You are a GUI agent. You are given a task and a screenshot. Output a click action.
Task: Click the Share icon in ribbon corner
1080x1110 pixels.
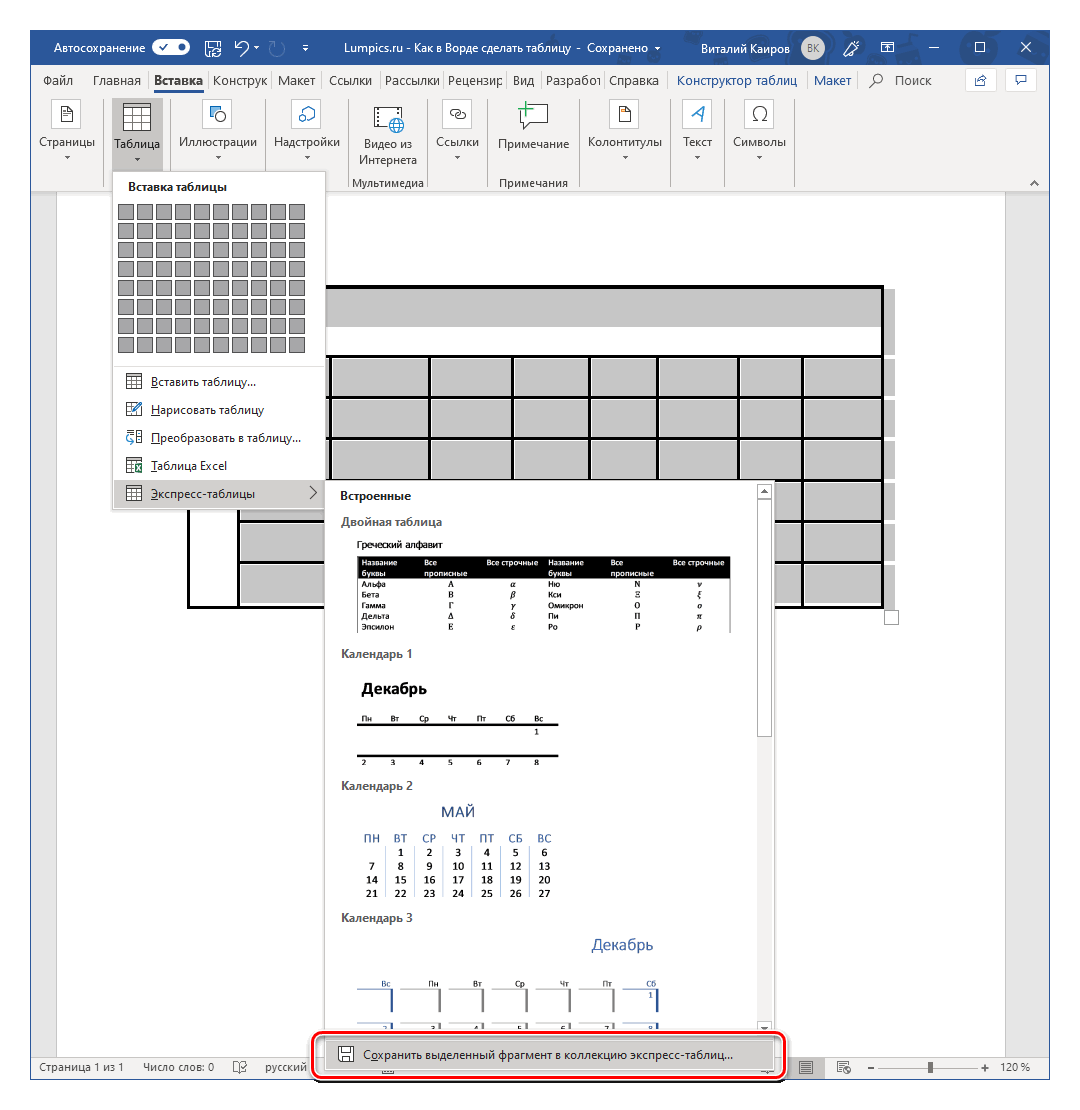(x=981, y=80)
